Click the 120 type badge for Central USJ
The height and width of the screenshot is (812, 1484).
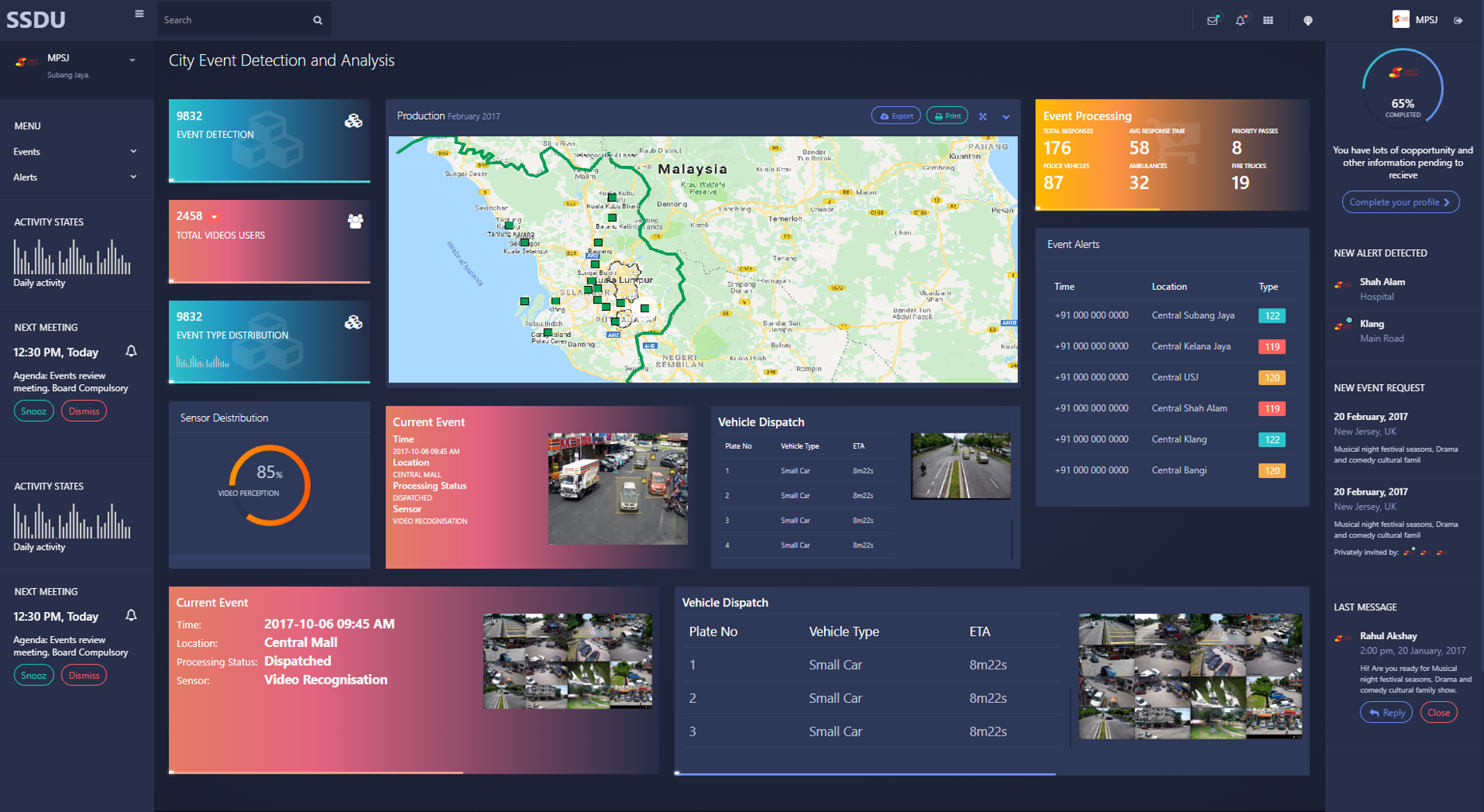[x=1271, y=378]
